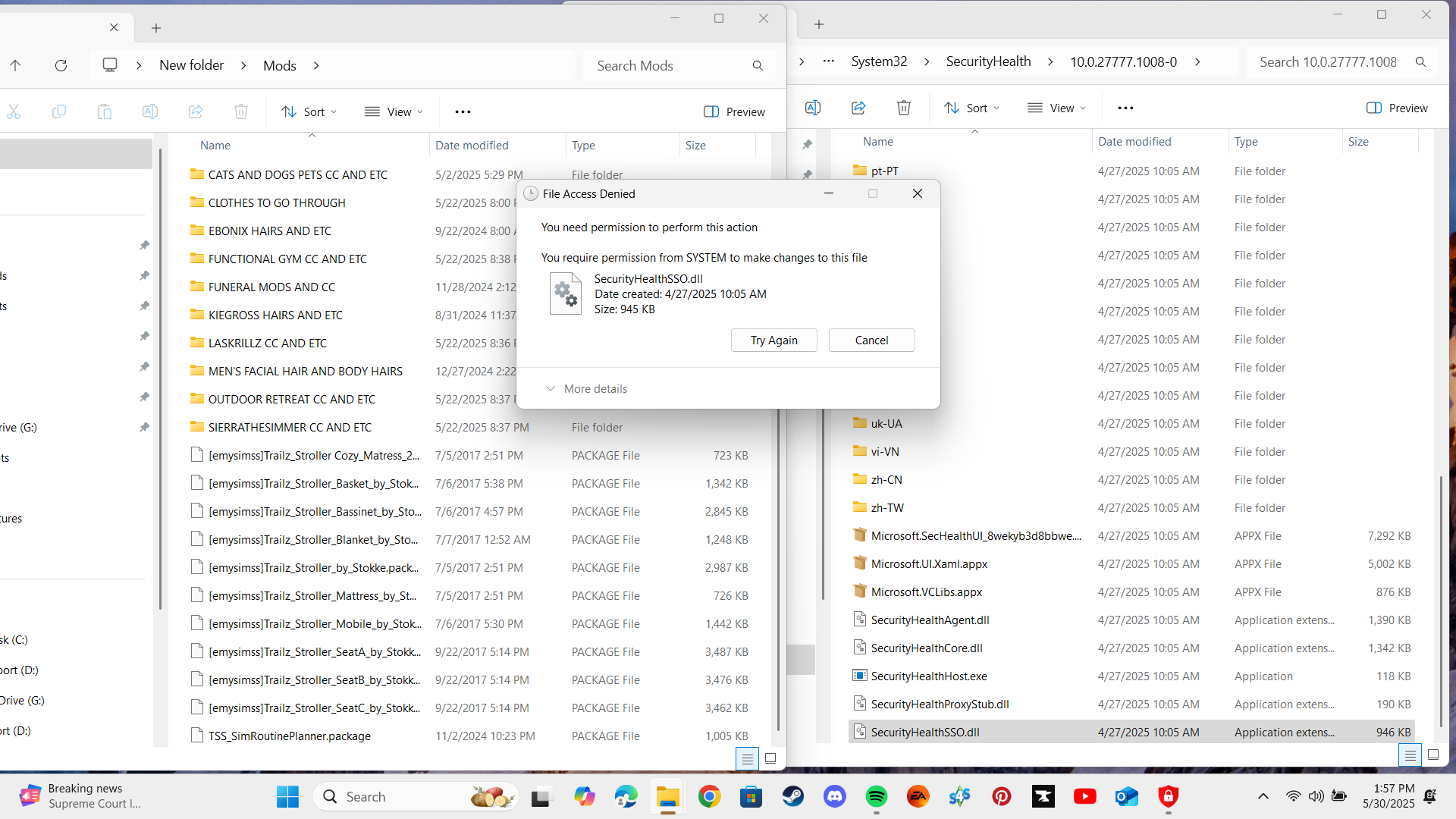Viewport: 1456px width, 819px height.
Task: Open Microsoft Edge from taskbar
Action: (x=626, y=796)
